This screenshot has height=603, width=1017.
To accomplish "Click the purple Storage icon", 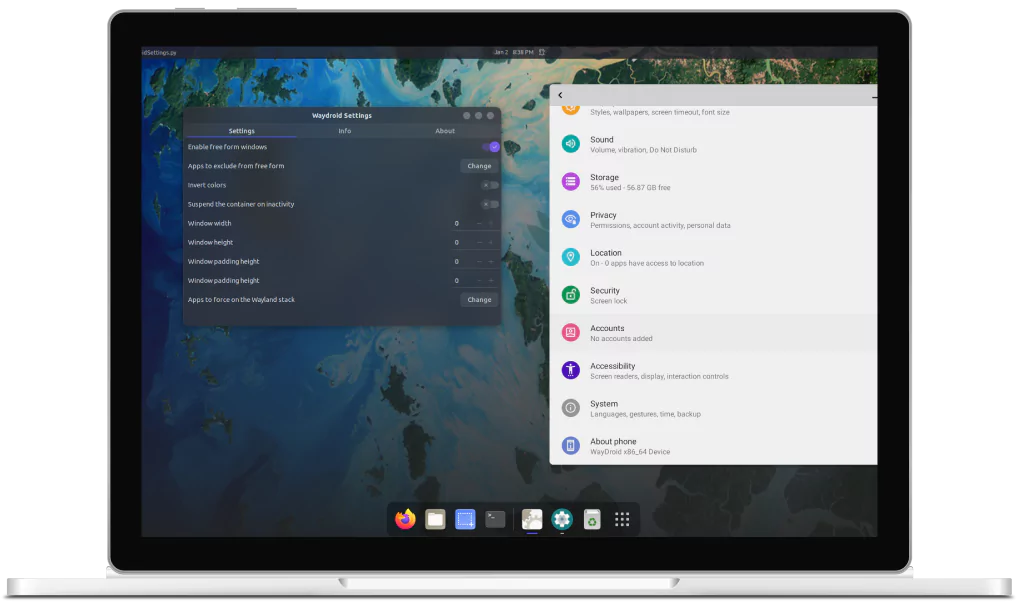I will [570, 182].
